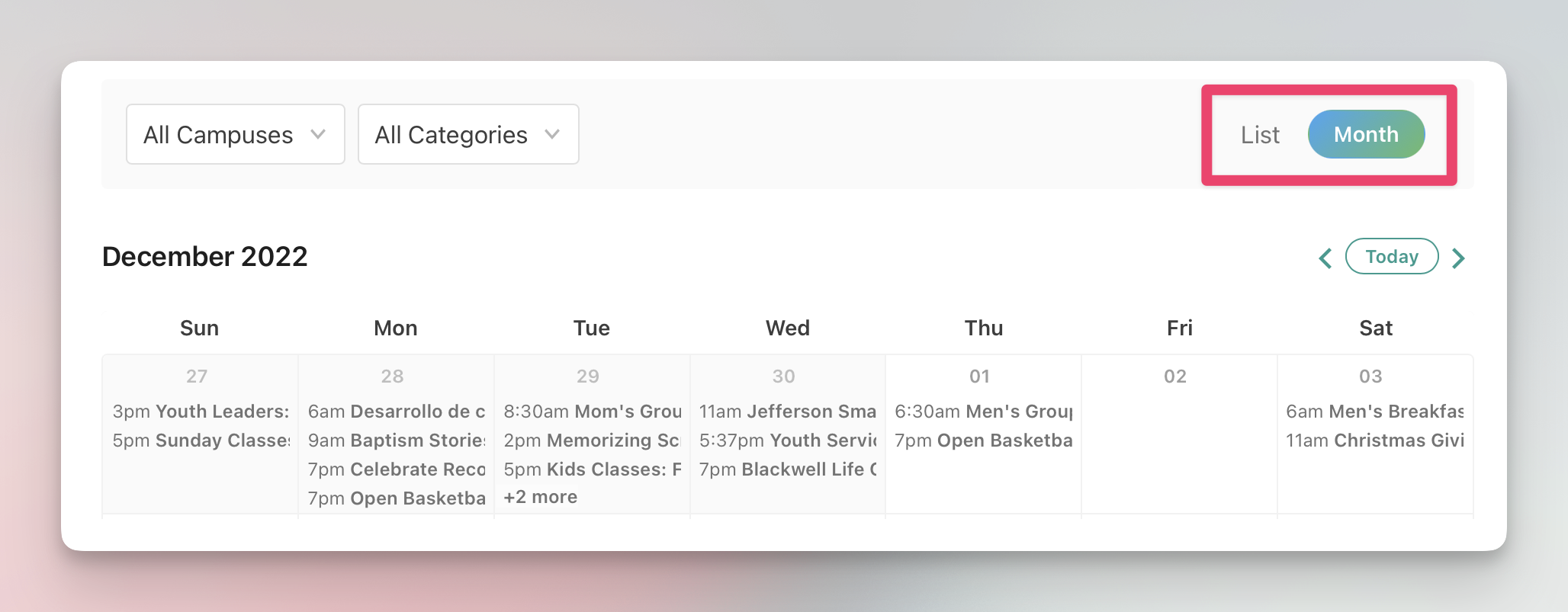
Task: Open the All Campuses dropdown
Action: click(235, 135)
